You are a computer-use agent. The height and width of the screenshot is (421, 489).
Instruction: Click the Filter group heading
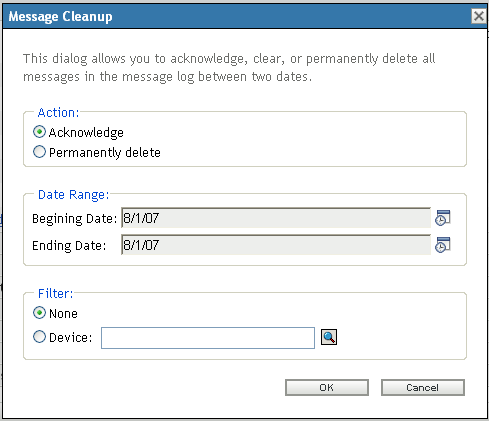(x=55, y=294)
